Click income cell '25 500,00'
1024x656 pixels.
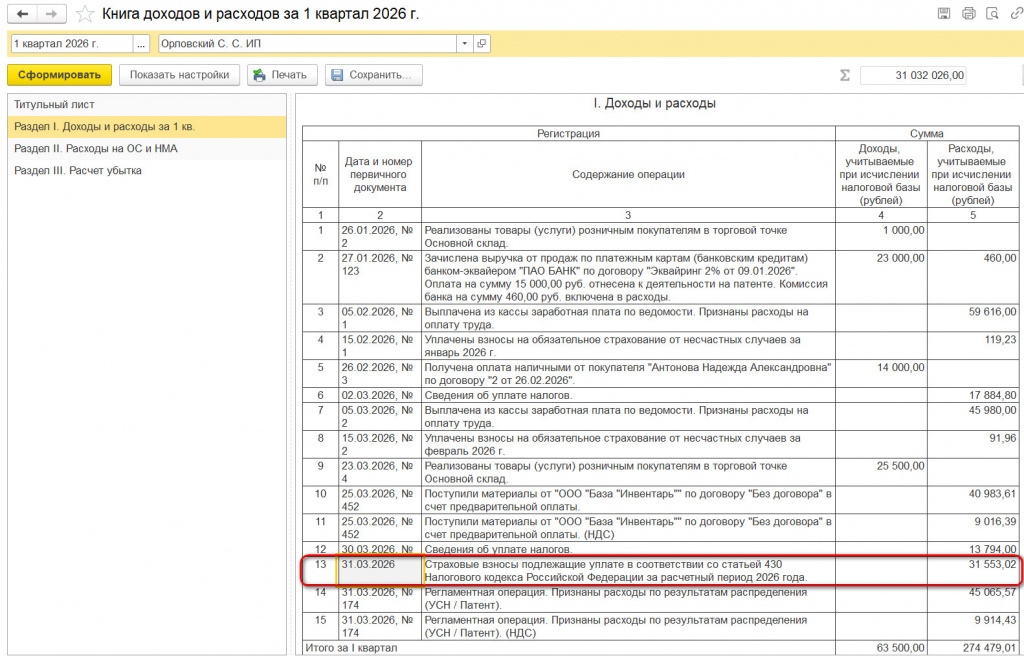(882, 472)
